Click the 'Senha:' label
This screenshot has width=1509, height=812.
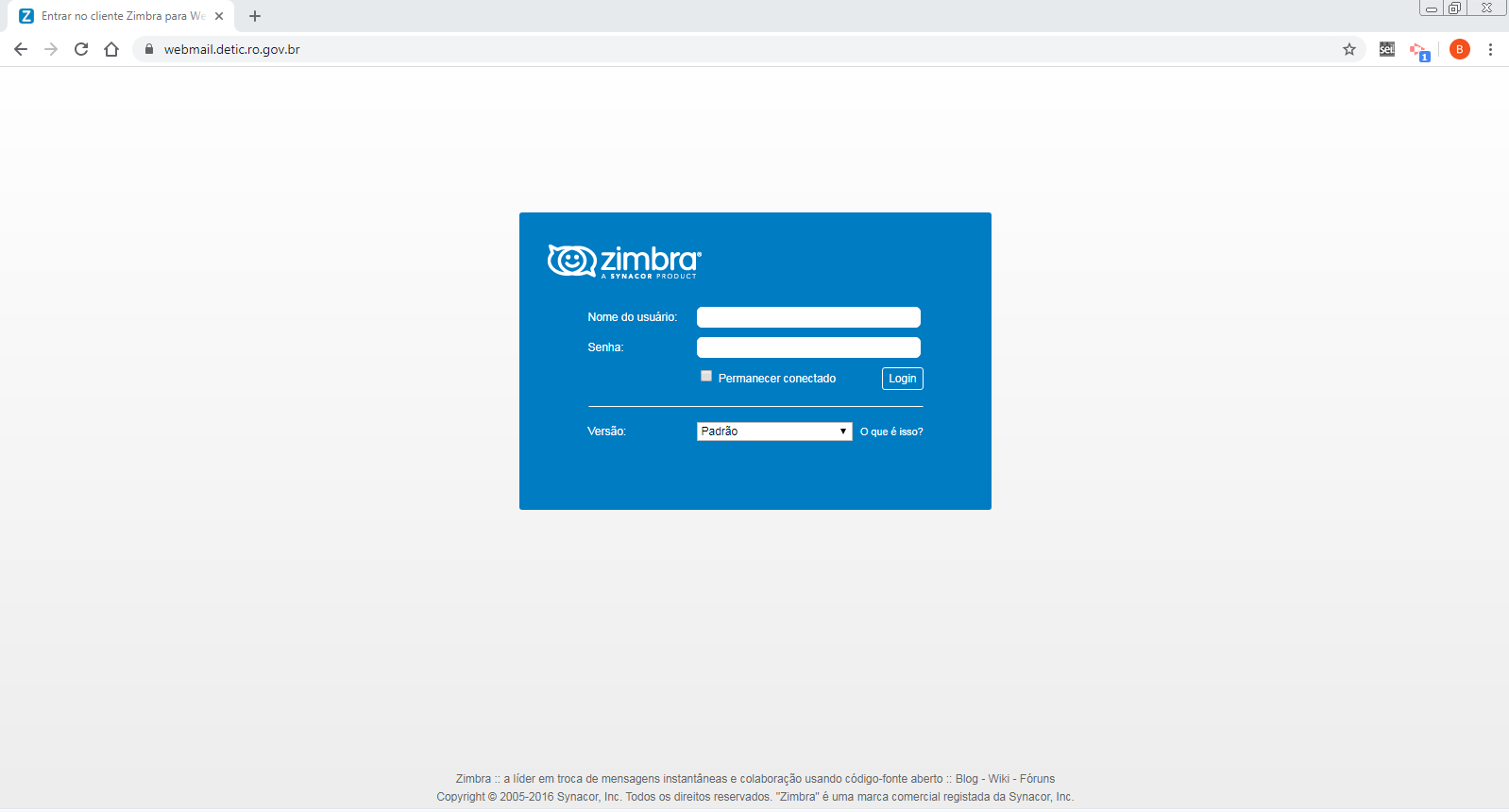[x=605, y=347]
